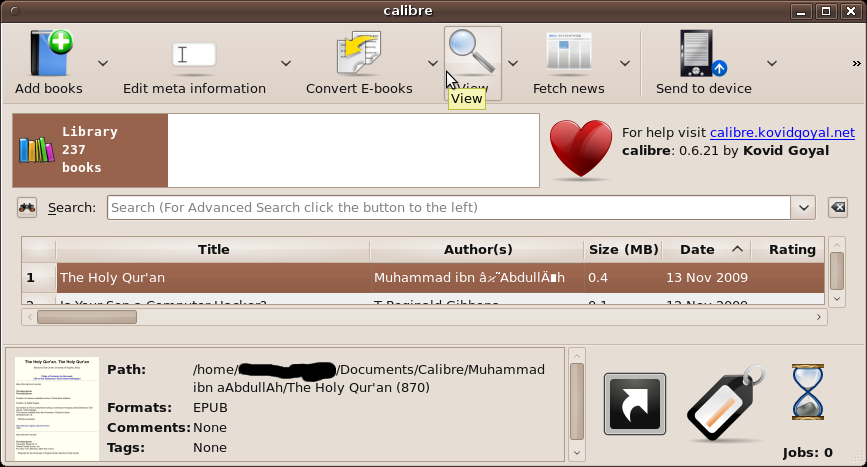Expand the Add books dropdown arrow
The height and width of the screenshot is (467, 867).
tap(103, 64)
